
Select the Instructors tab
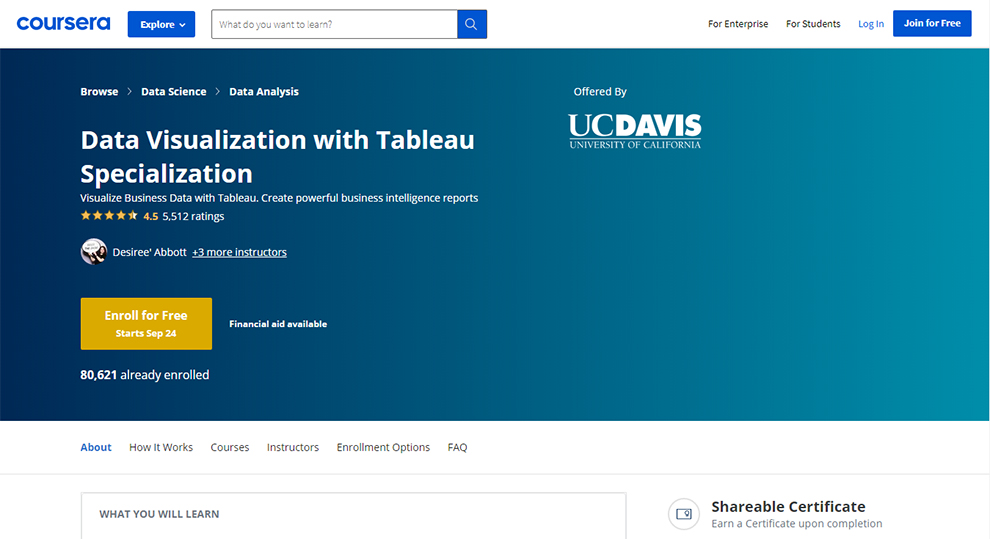[293, 447]
